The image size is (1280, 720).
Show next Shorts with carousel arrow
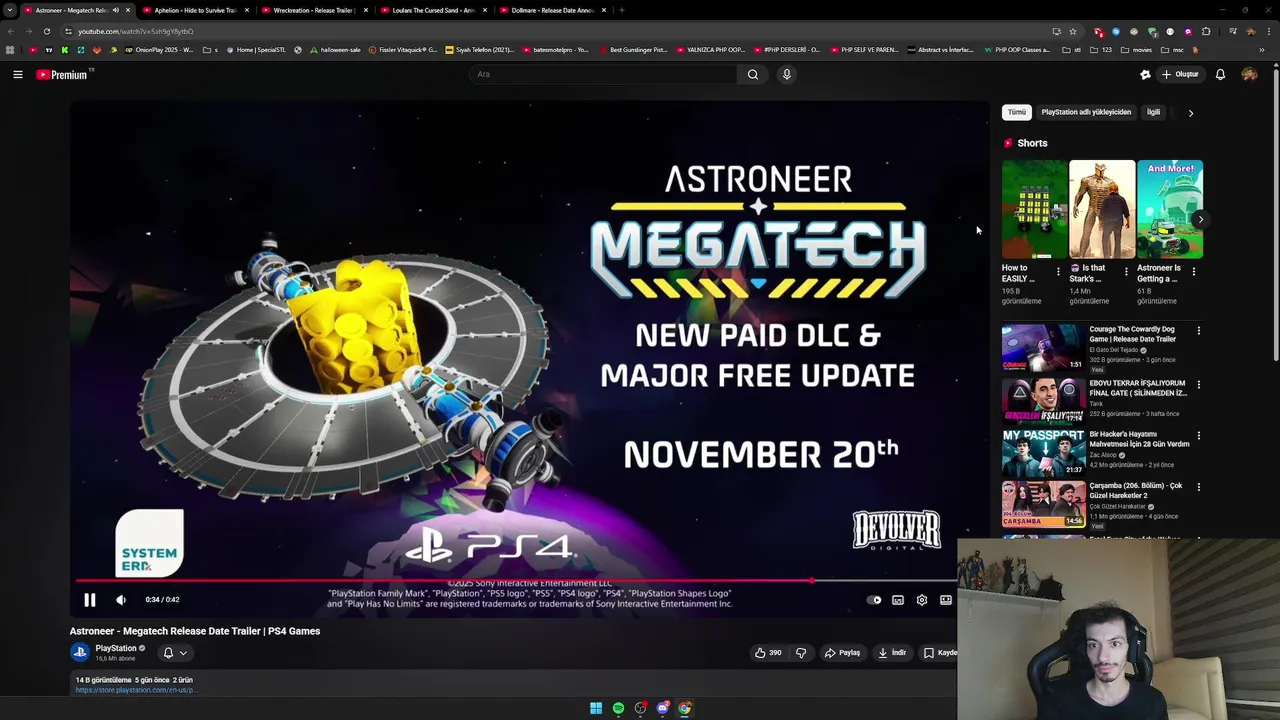coord(1200,220)
